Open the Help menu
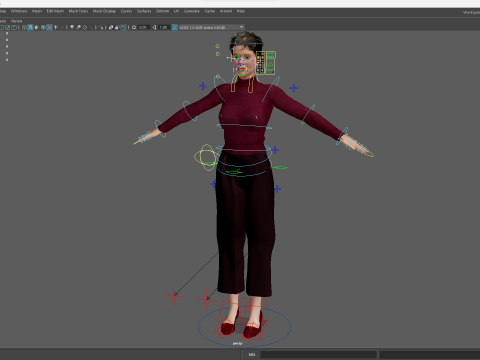This screenshot has height=360, width=480. 241,11
